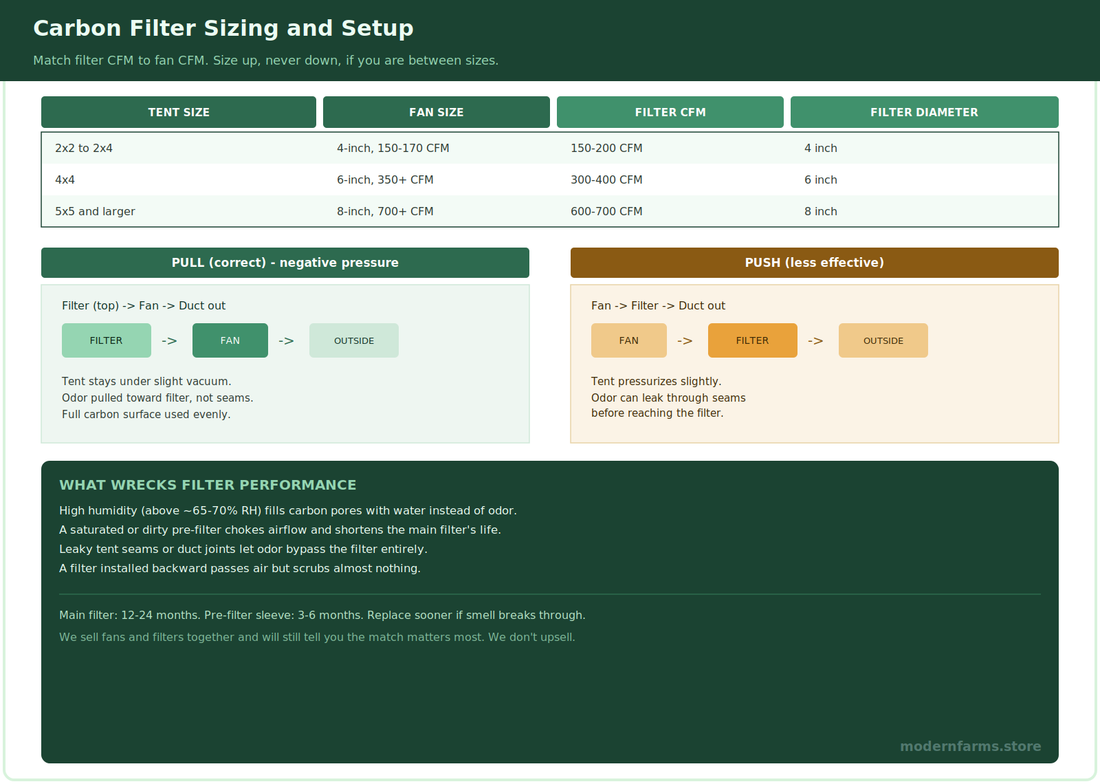The height and width of the screenshot is (784, 1100).
Task: Click 'Odor pulled toward filter, not seams.' line
Action: 157,398
